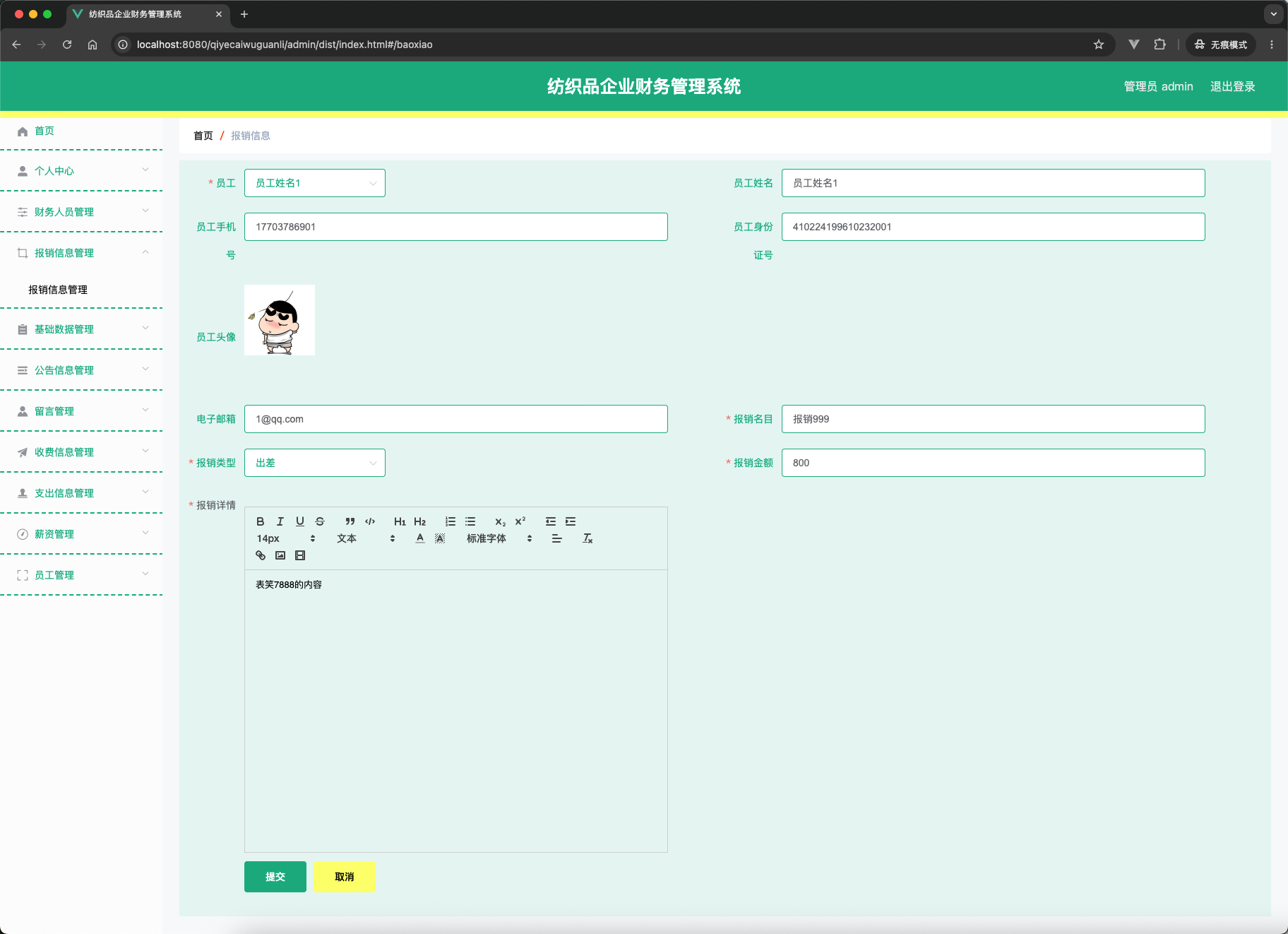The image size is (1288, 934).
Task: Open the 文本 header style dropdown
Action: click(x=366, y=538)
